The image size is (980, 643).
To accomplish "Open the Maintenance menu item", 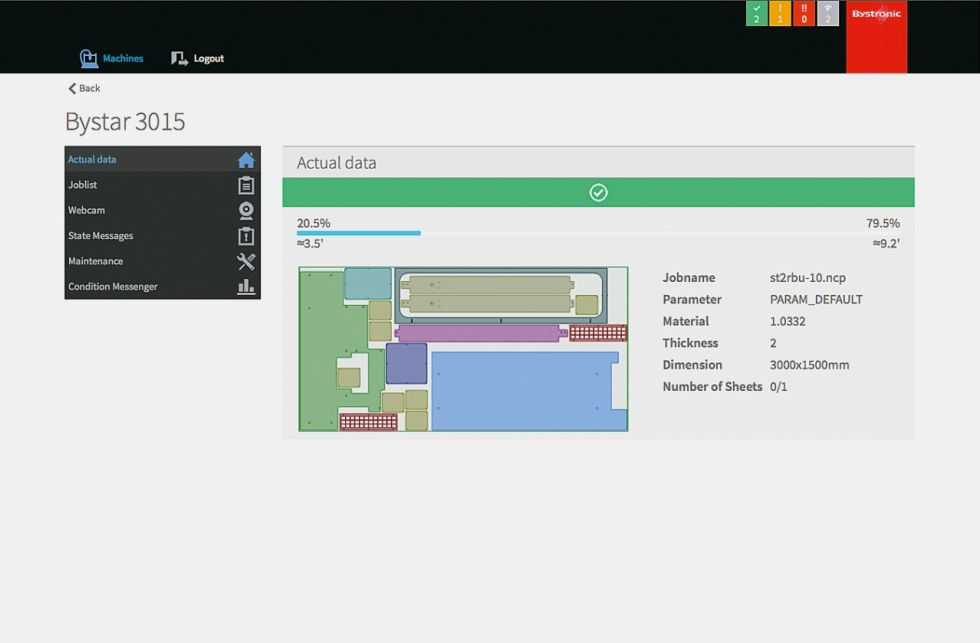I will click(162, 261).
